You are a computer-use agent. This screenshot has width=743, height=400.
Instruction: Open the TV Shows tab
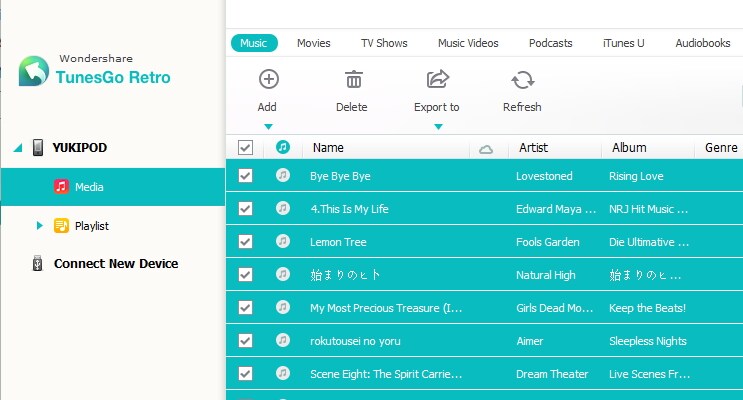pyautogui.click(x=384, y=43)
